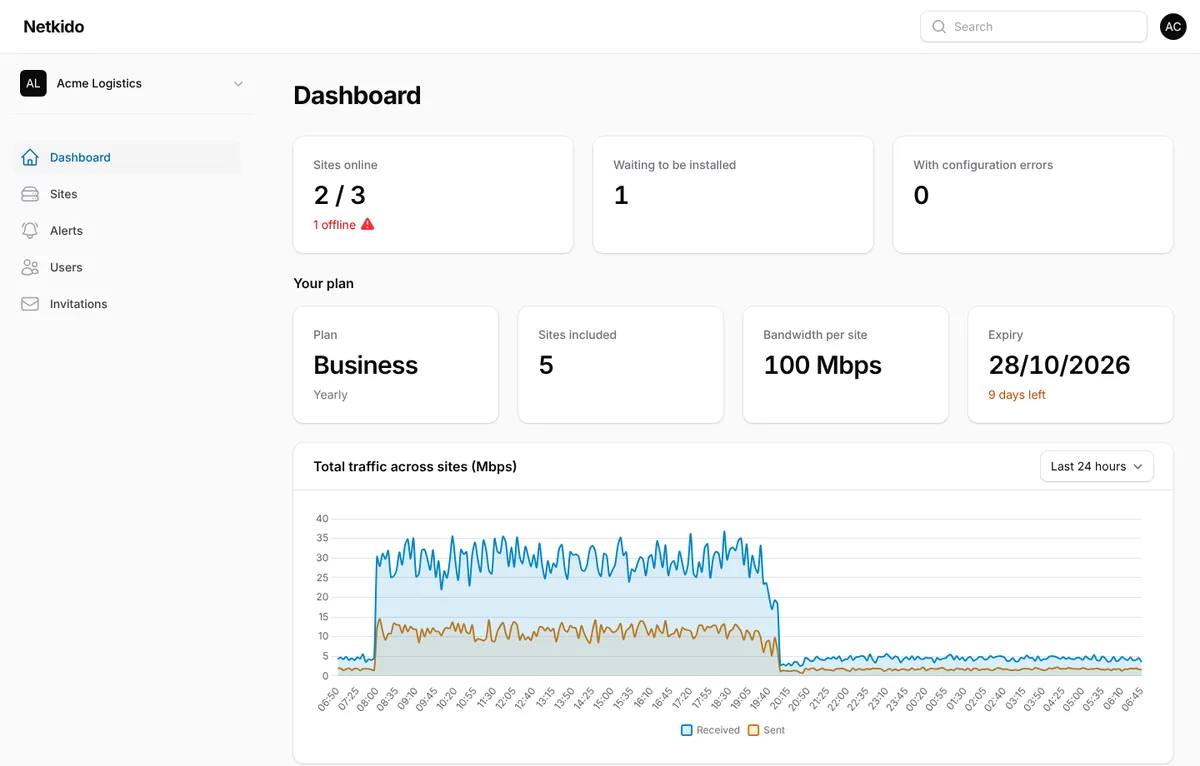This screenshot has width=1200, height=766.
Task: Click the 'Sites included' label
Action: (578, 335)
